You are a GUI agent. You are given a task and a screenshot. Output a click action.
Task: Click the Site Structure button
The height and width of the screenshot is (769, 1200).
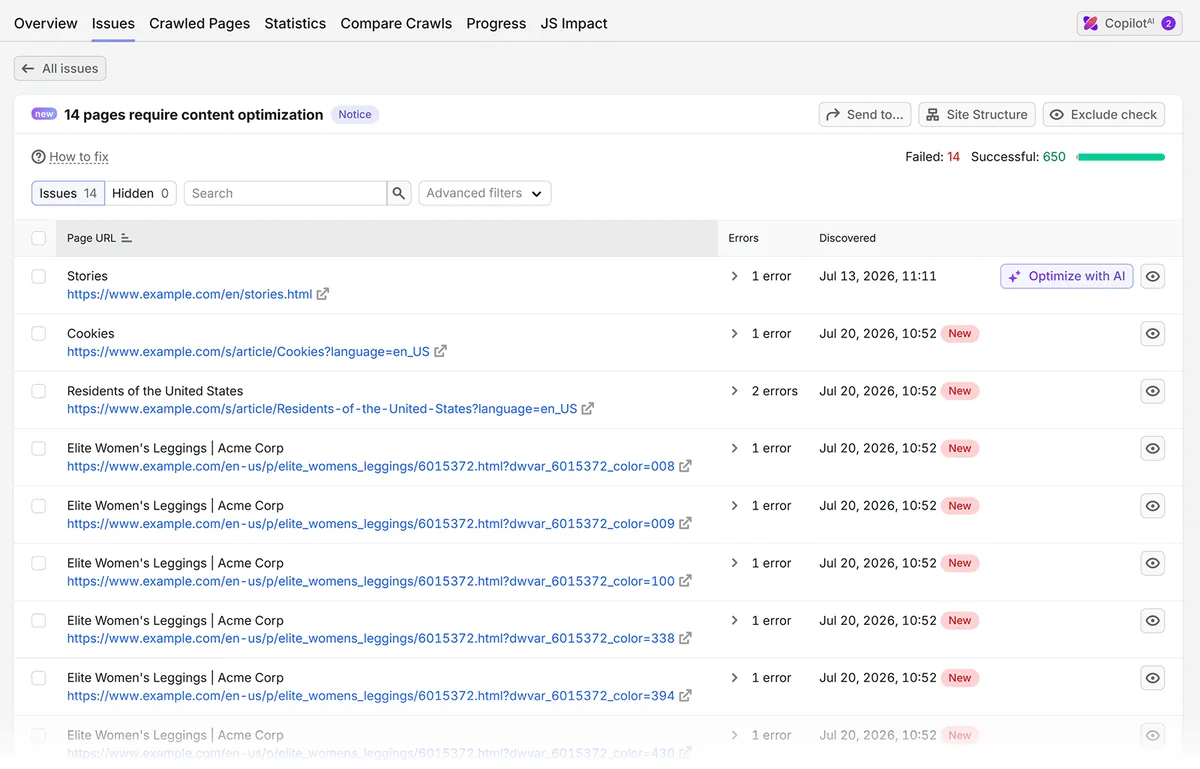pos(977,114)
